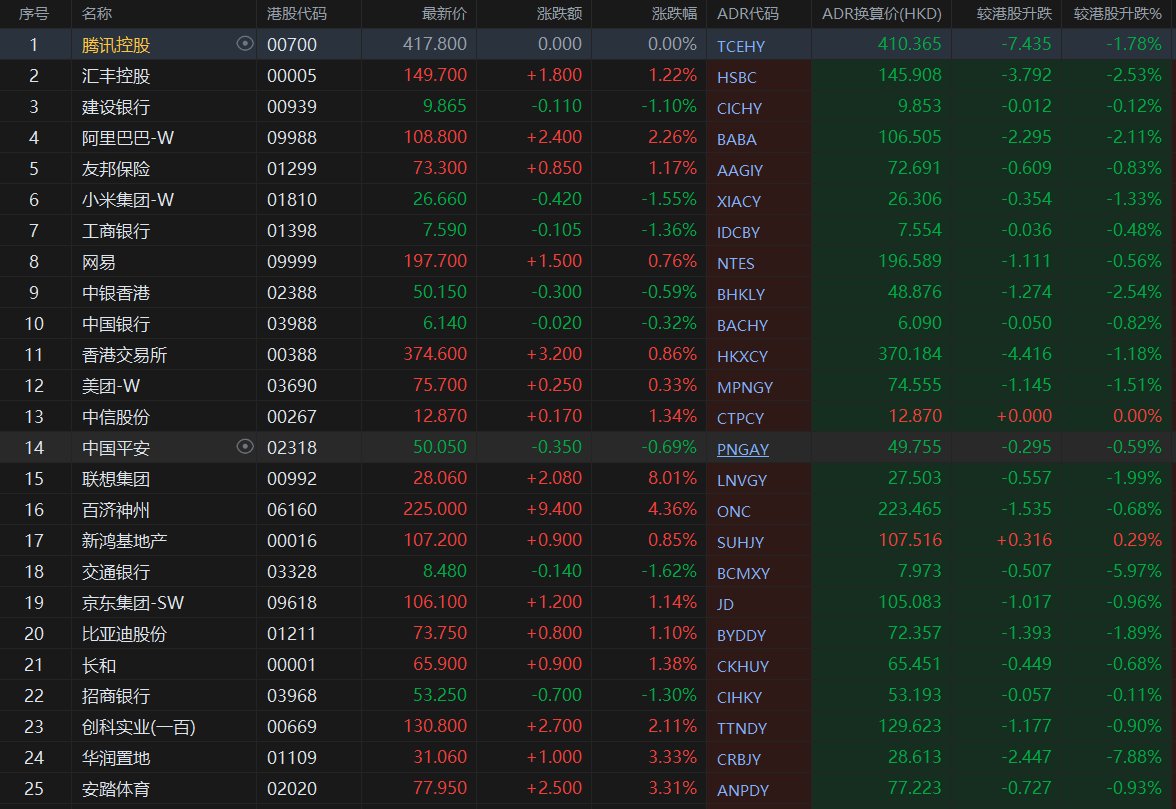Image resolution: width=1176 pixels, height=809 pixels.
Task: Sort by the 港股代码 column header
Action: pos(297,13)
